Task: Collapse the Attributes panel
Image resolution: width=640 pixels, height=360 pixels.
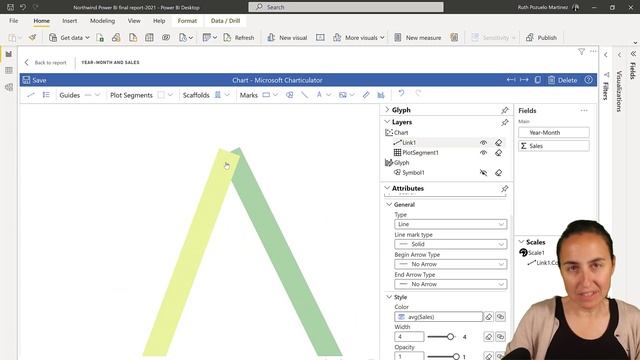Action: click(387, 188)
